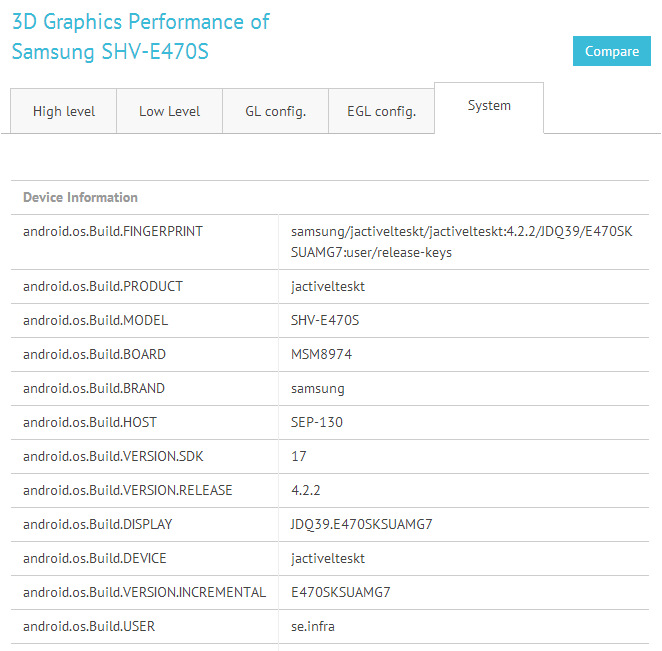
Task: Click the display value JDQ39.E470SKSUAMG7
Action: pyautogui.click(x=361, y=524)
